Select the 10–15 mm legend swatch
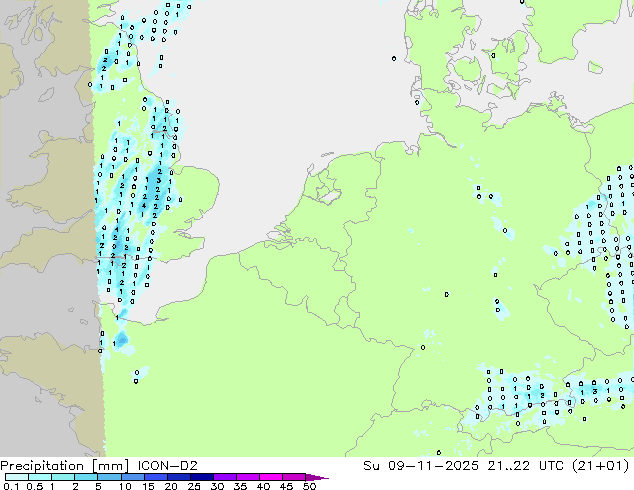 coord(132,477)
